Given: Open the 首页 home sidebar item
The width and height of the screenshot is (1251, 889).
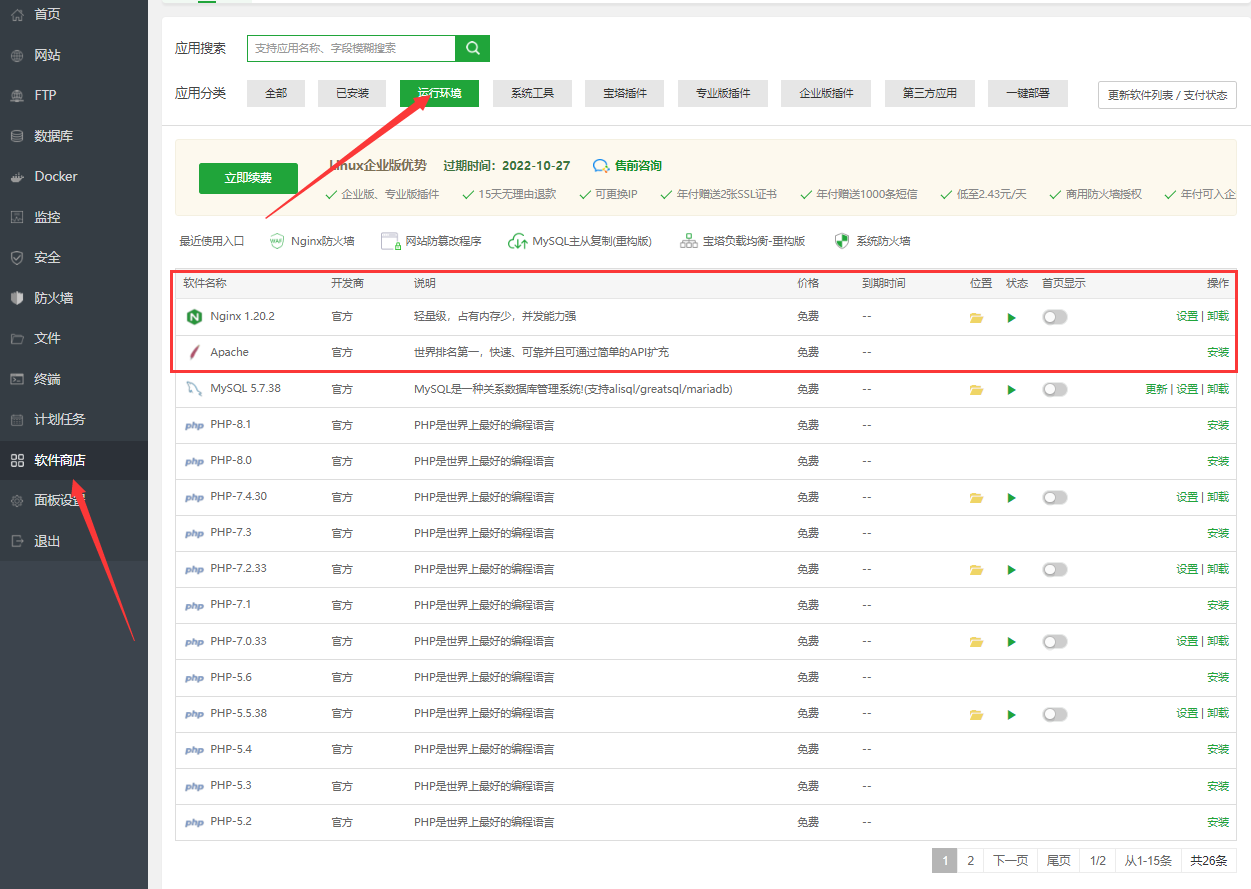Looking at the screenshot, I should 47,14.
